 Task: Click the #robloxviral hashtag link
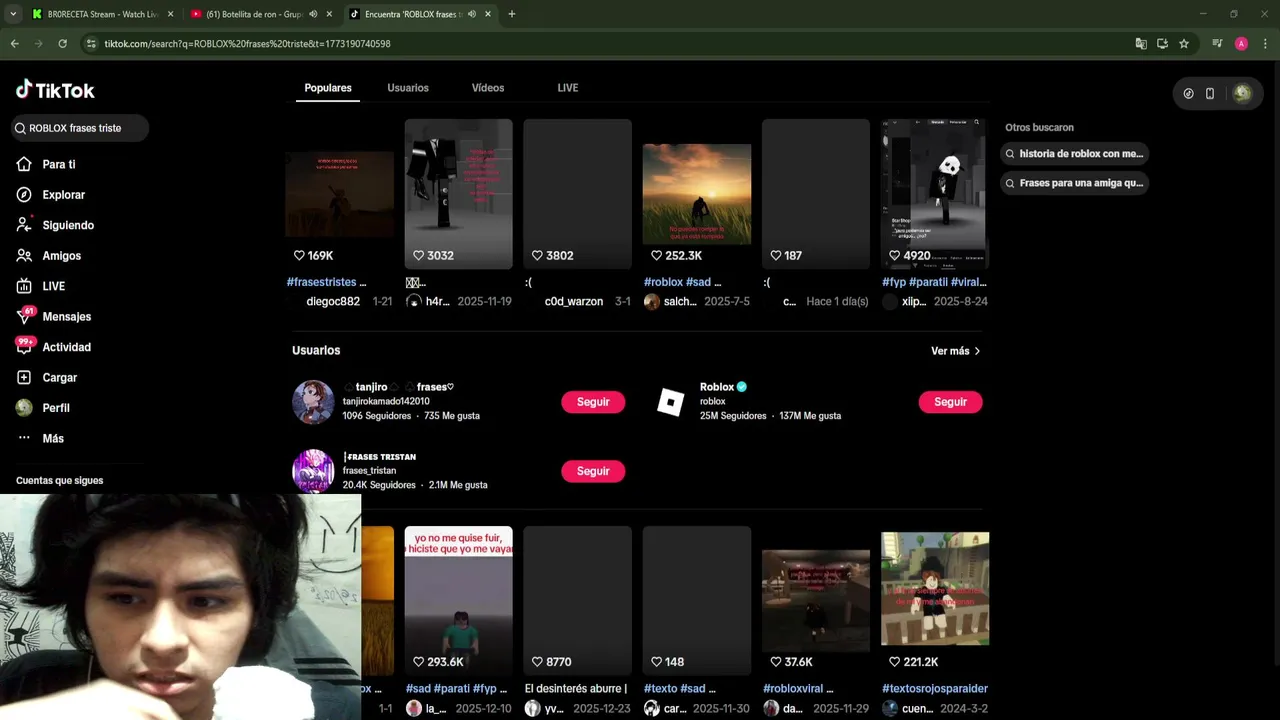click(794, 689)
